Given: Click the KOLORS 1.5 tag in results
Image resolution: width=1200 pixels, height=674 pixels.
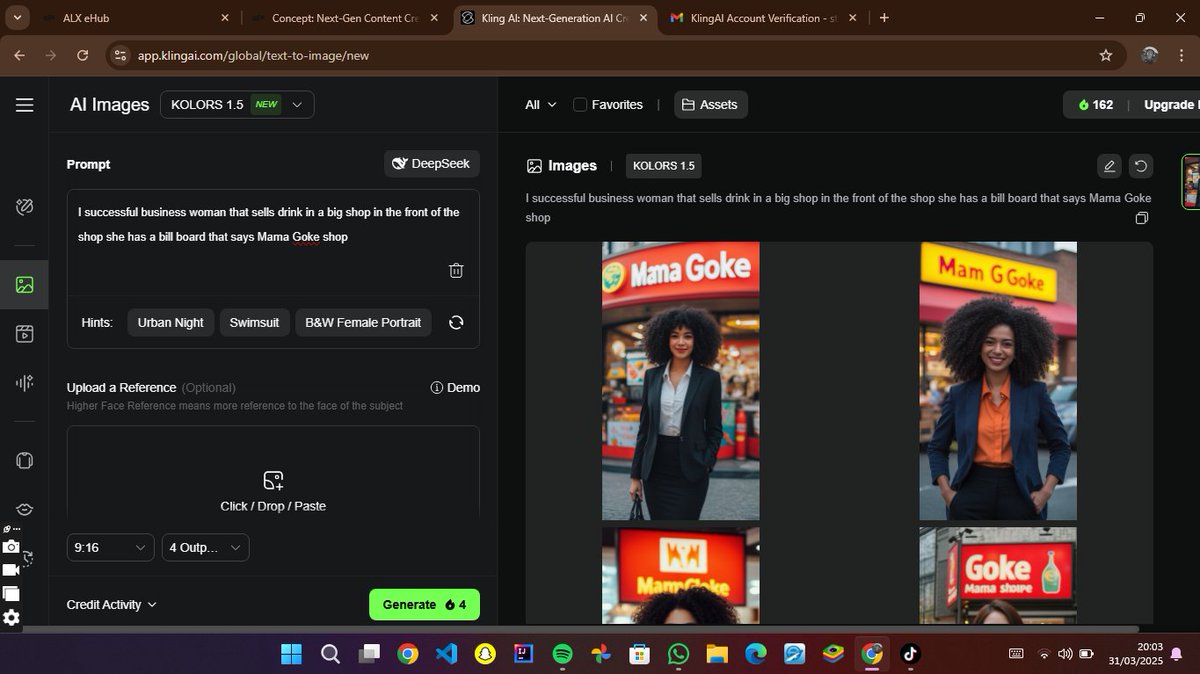Looking at the screenshot, I should point(663,166).
